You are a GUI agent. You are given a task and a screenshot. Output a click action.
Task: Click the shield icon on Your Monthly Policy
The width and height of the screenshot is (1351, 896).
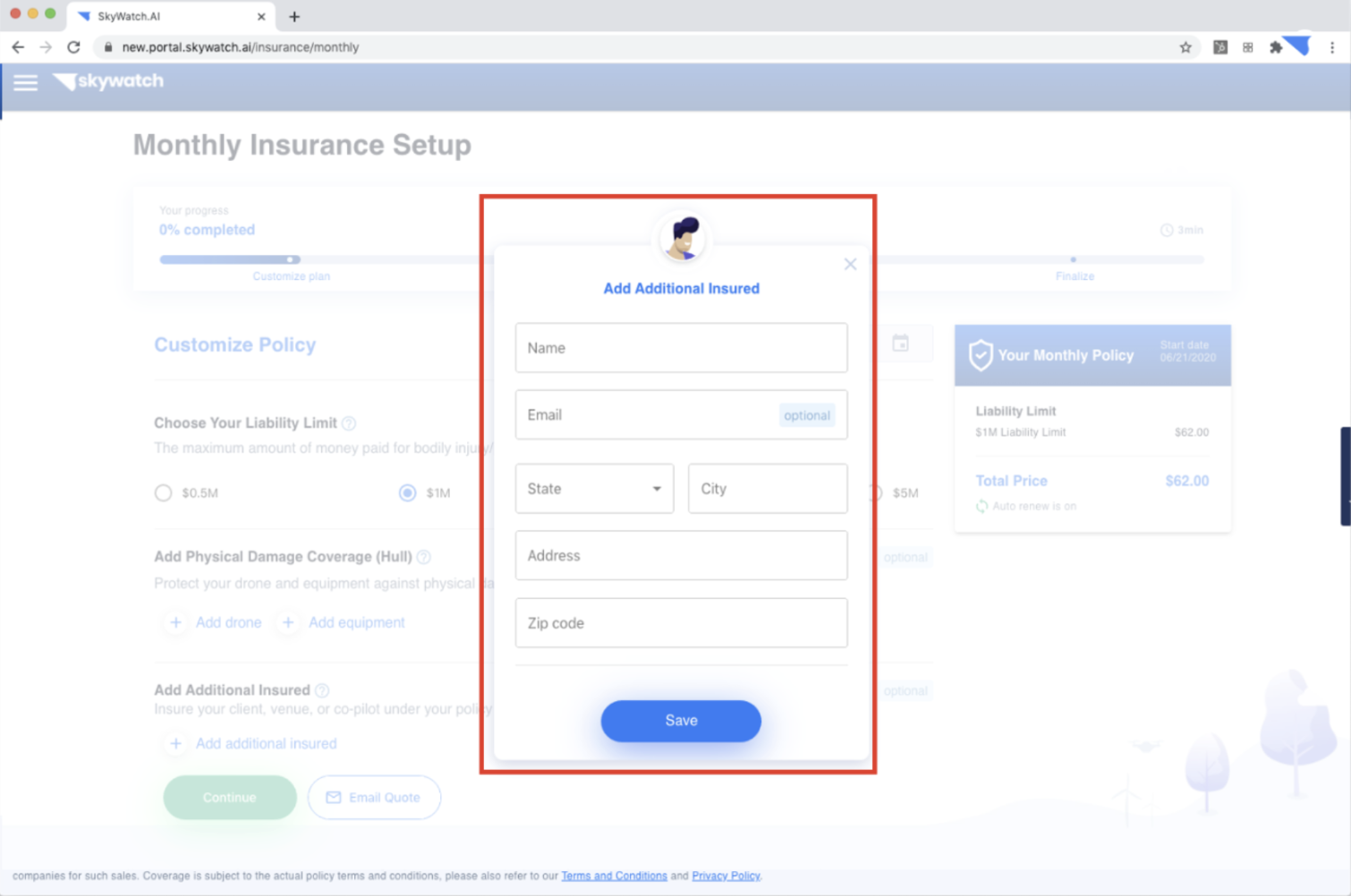pyautogui.click(x=981, y=355)
